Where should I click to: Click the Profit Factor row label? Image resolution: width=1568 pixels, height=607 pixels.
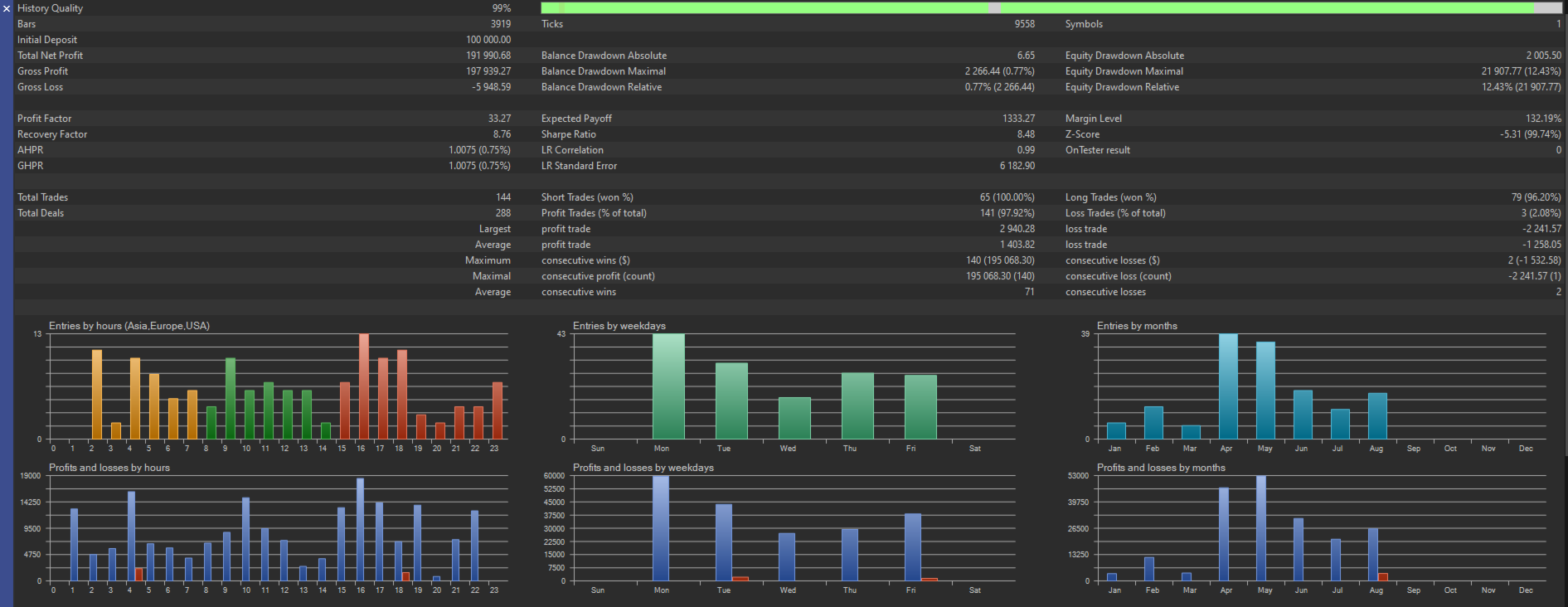45,119
